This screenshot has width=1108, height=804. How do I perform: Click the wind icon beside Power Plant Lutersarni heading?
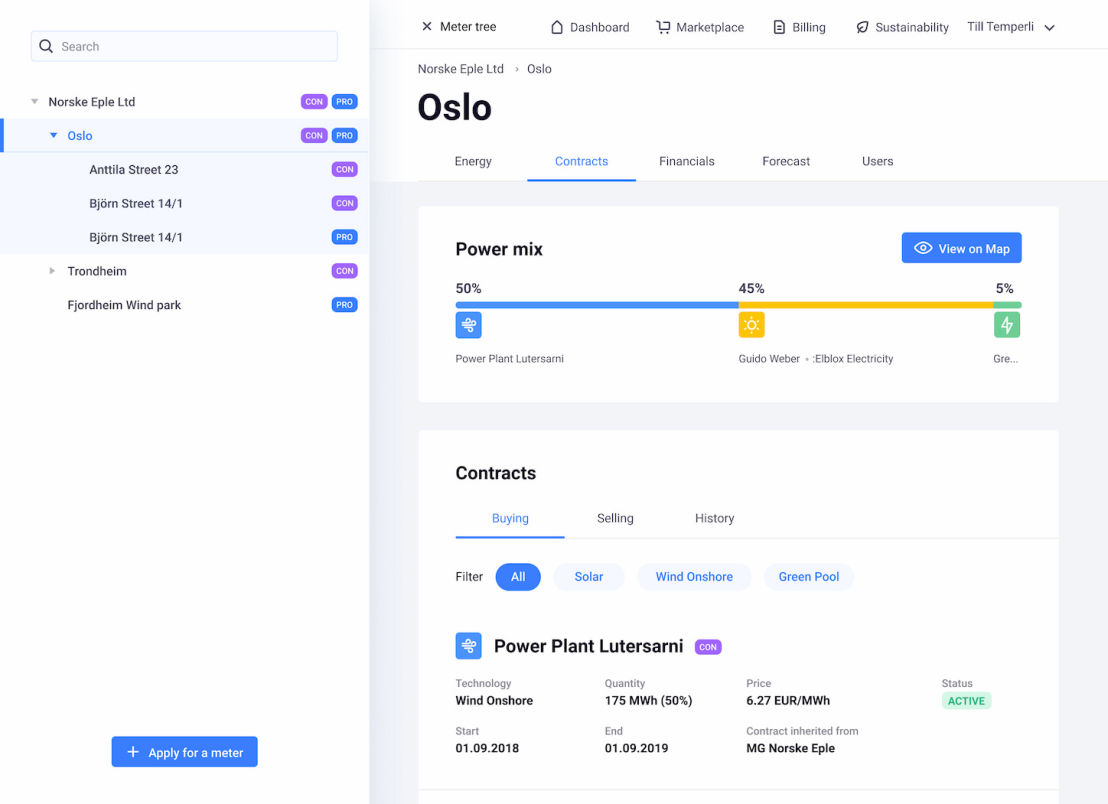click(468, 646)
